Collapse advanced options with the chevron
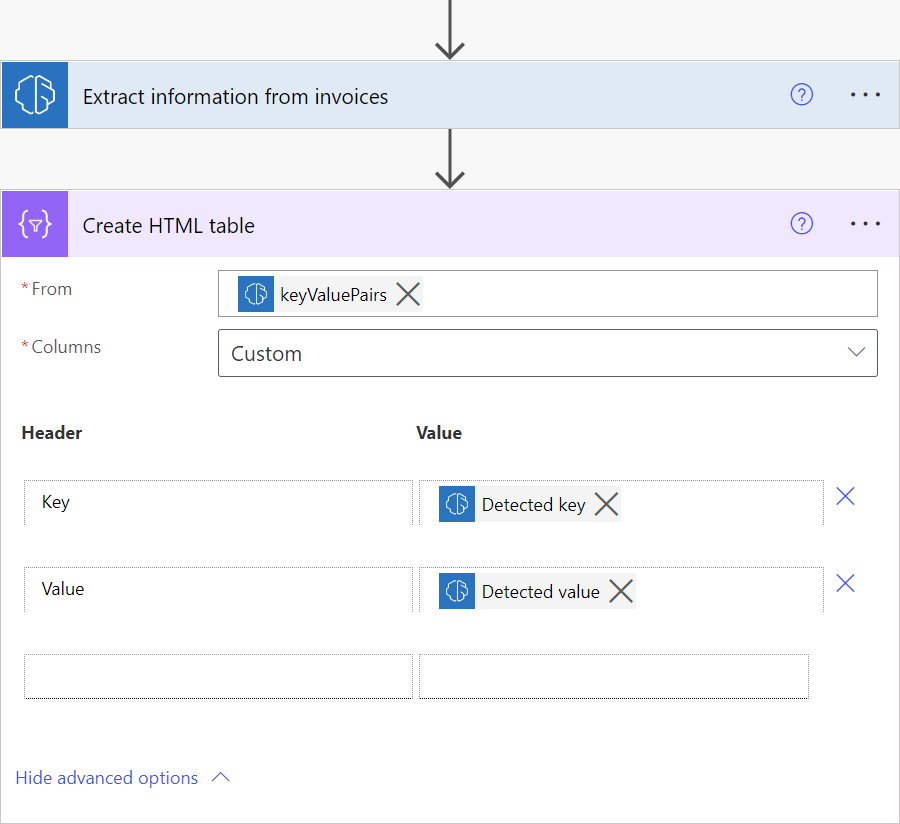This screenshot has height=824, width=900. coord(220,777)
